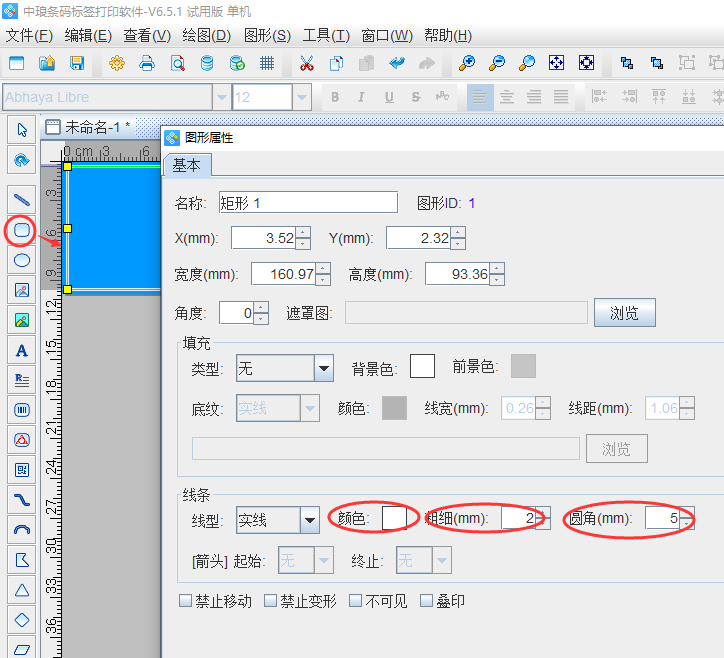Undo last action with blue arrow
The height and width of the screenshot is (658, 724).
click(x=397, y=63)
